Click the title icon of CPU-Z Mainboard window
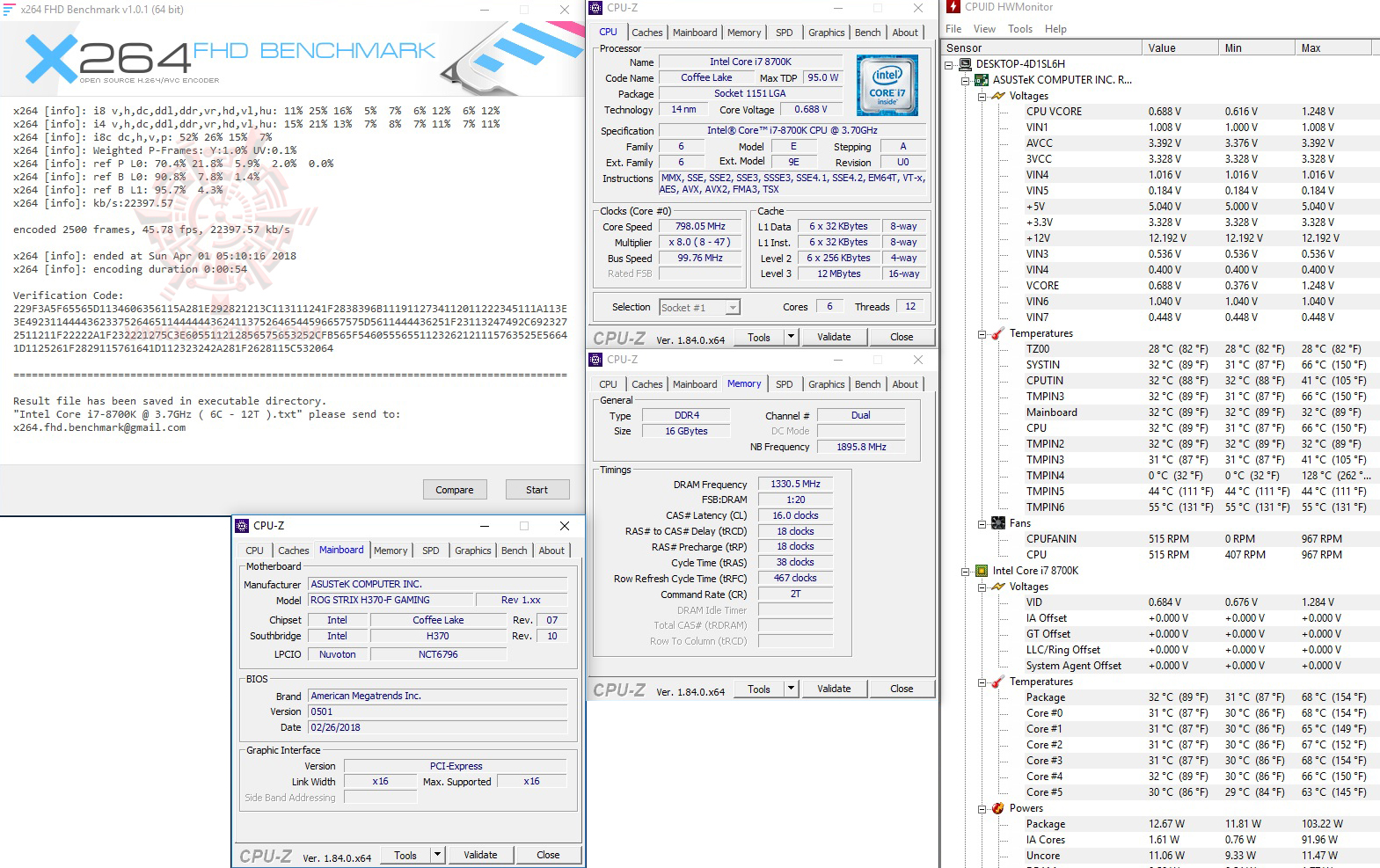Screen dimensions: 1380x868 243,526
